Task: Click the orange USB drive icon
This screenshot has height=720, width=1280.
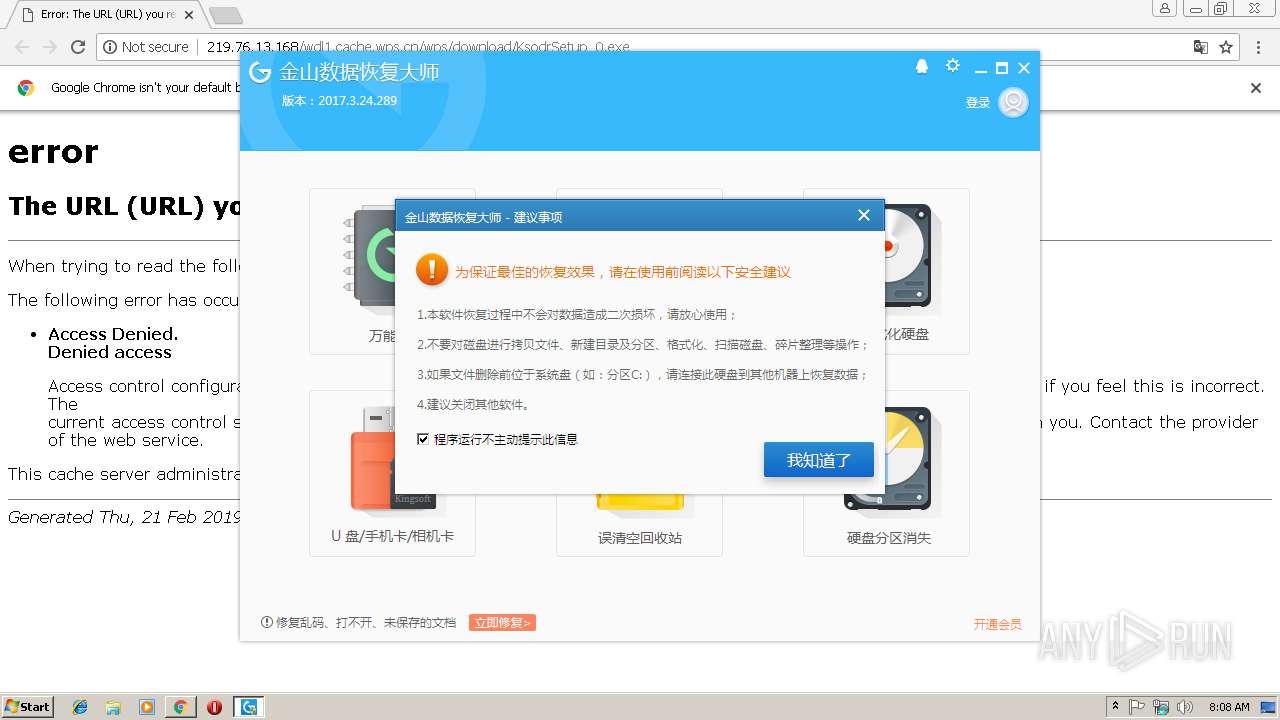Action: point(392,458)
